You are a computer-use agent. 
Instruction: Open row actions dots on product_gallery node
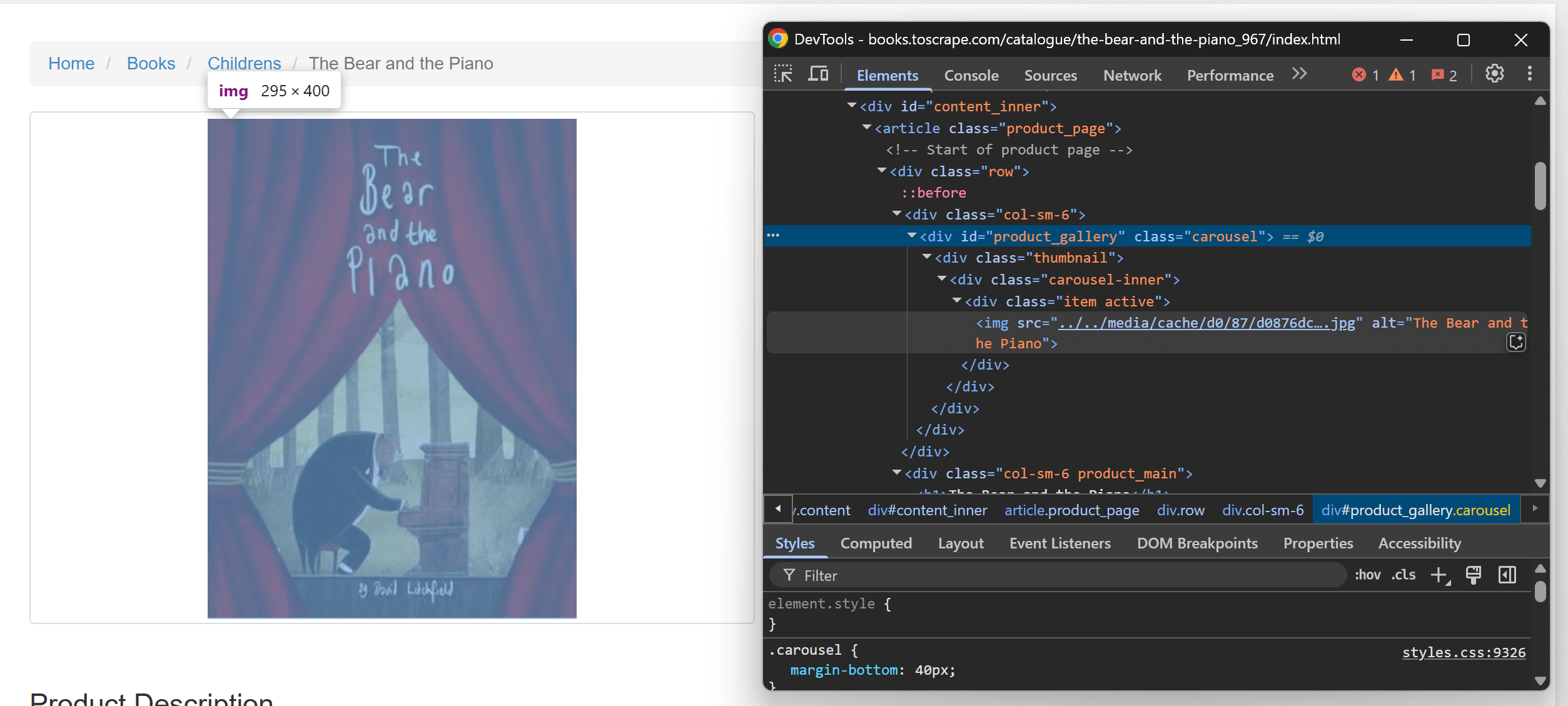(773, 236)
